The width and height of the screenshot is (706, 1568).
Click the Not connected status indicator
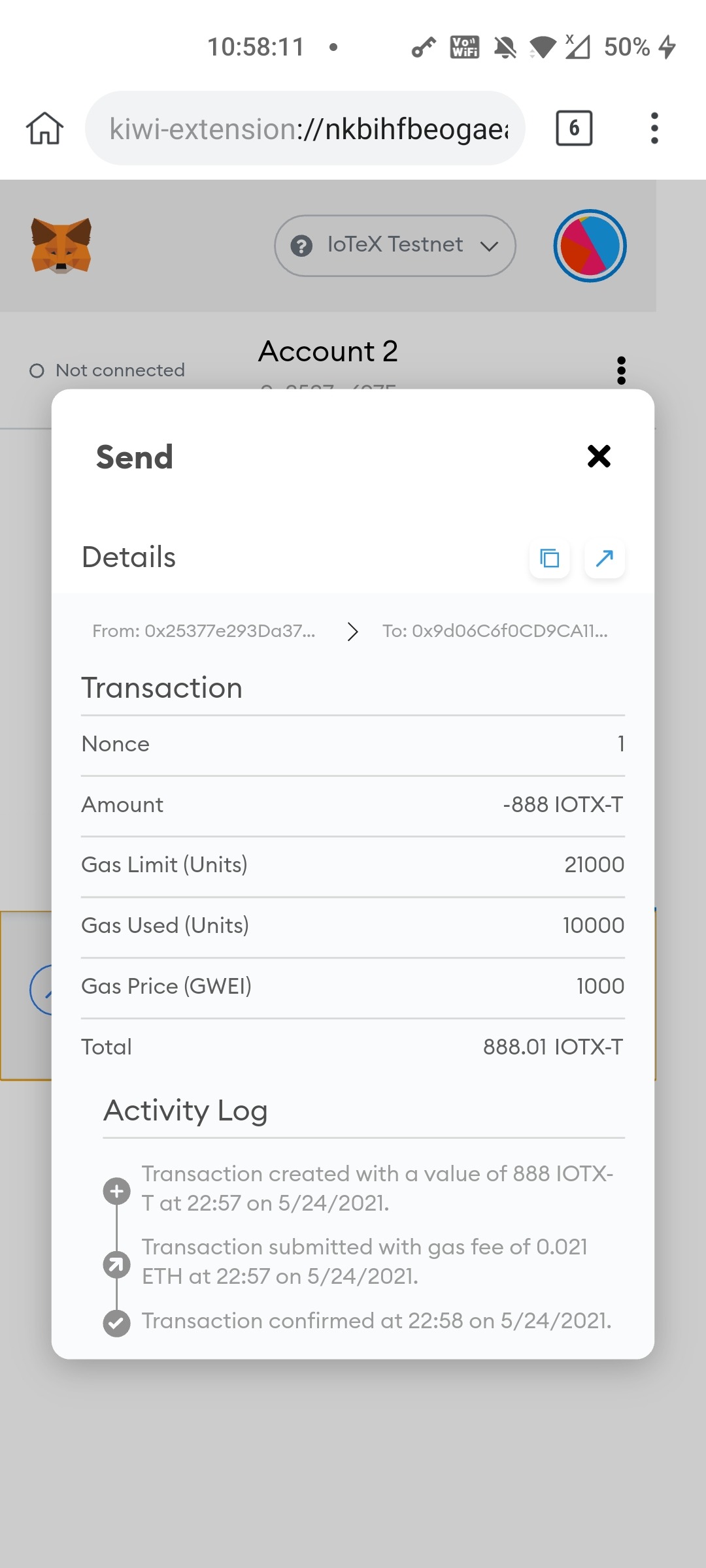tap(108, 370)
